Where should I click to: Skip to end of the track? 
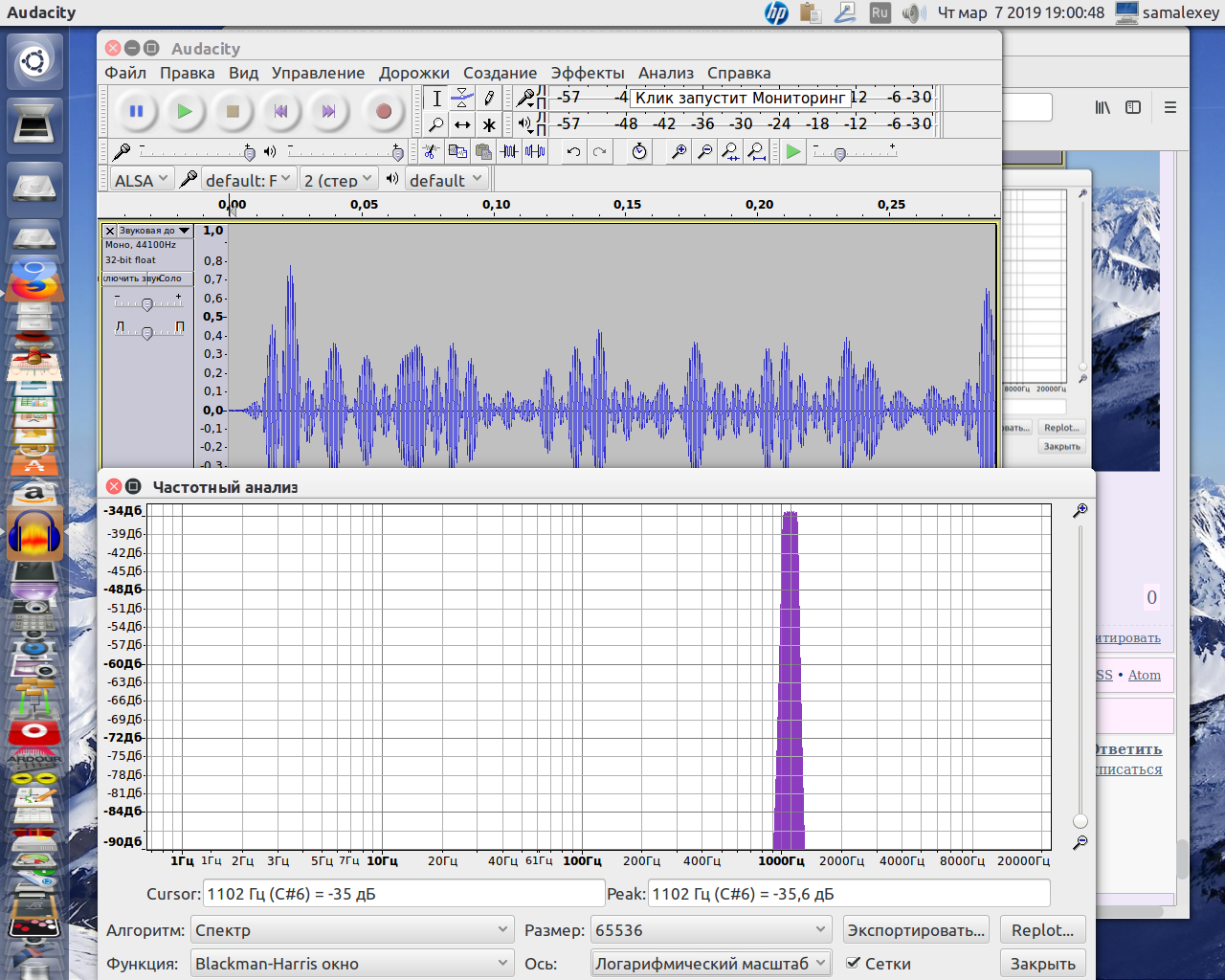(x=328, y=111)
